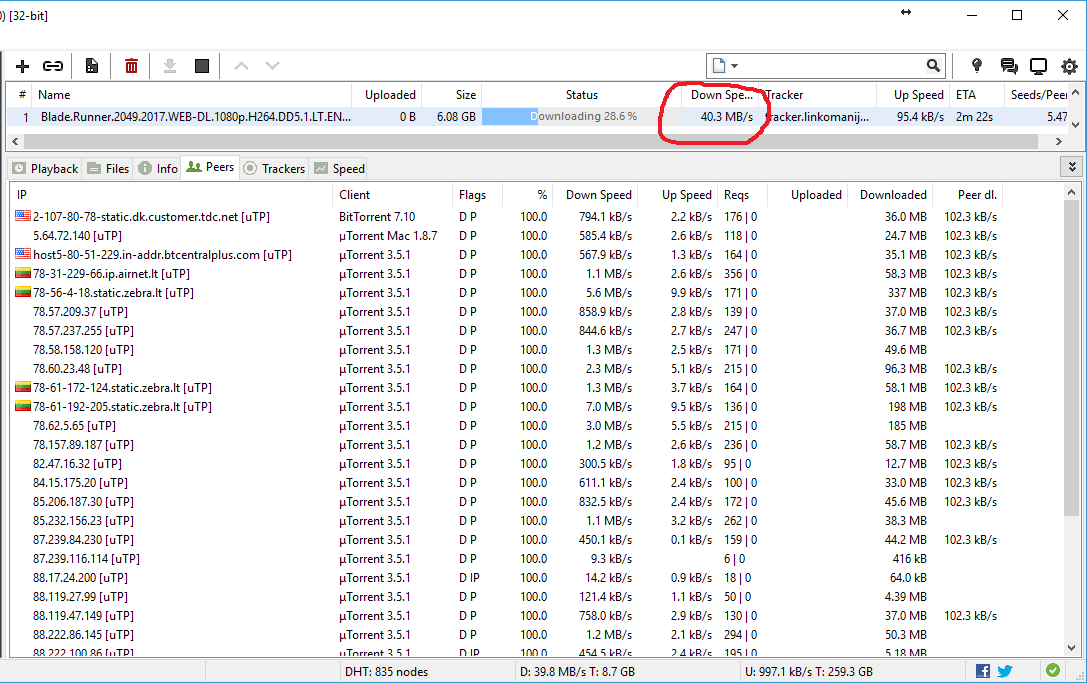Click the Downloading 28.6 % progress bar
The image size is (1087, 683).
581,116
